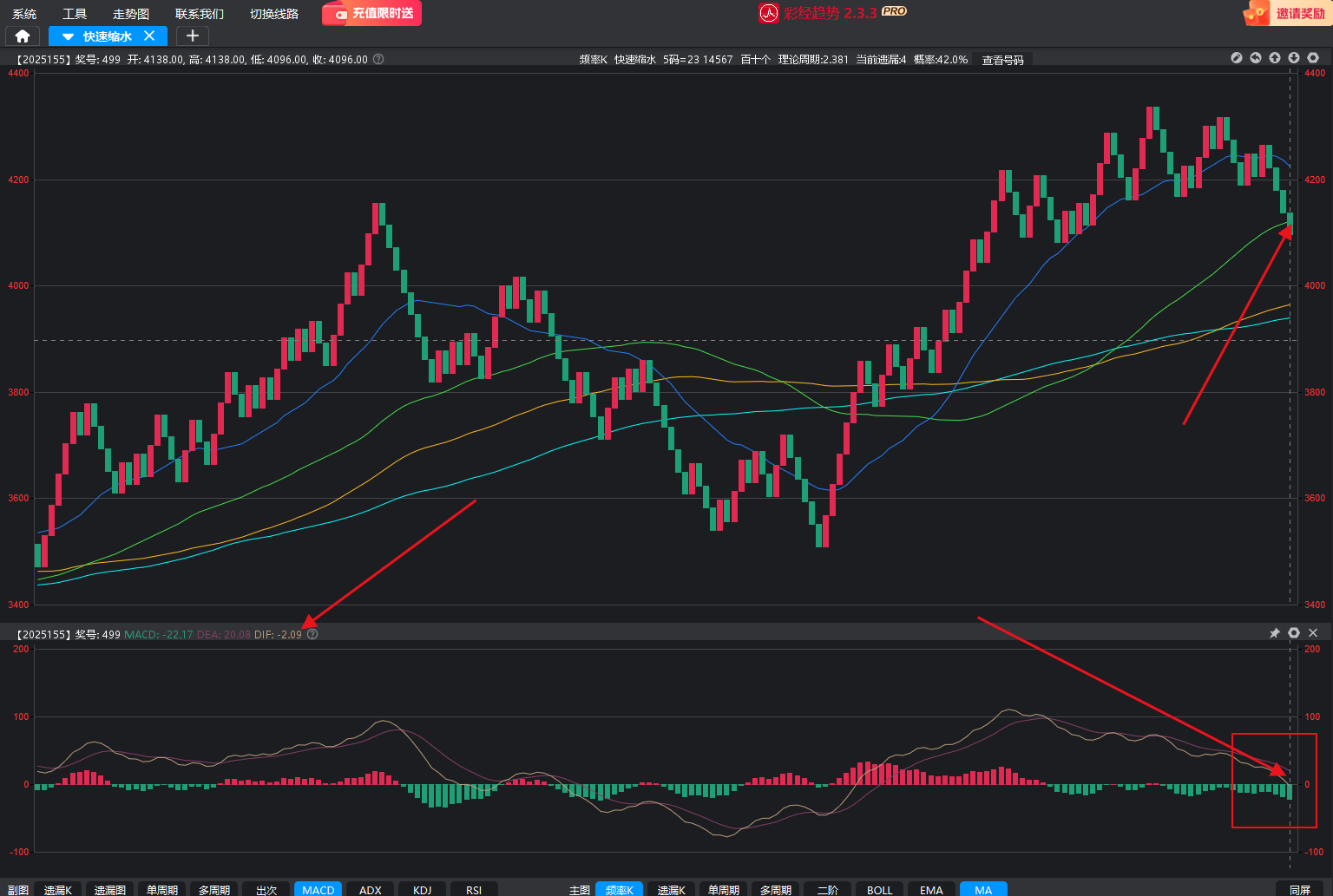Open MACD sub-chart settings icon
This screenshot has width=1333, height=896.
pyautogui.click(x=1294, y=633)
